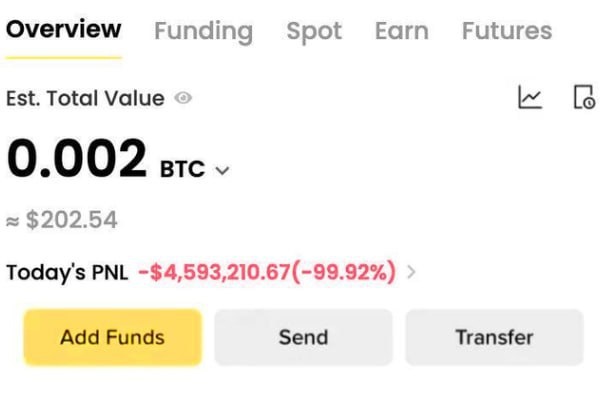Select the Overview tab
616x400 pixels.
pos(64,29)
